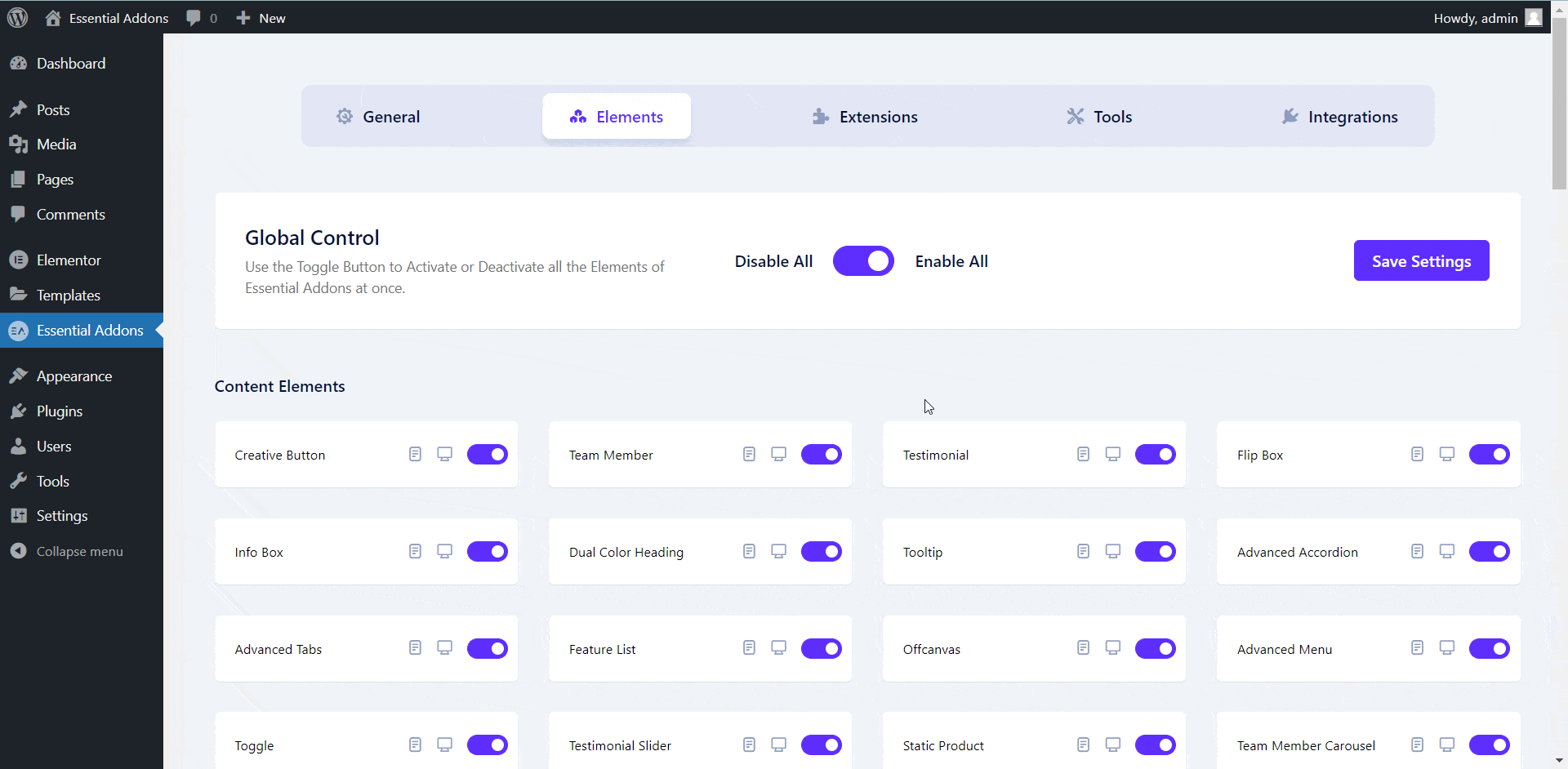Click the Save Settings button
This screenshot has width=1568, height=769.
tap(1421, 260)
